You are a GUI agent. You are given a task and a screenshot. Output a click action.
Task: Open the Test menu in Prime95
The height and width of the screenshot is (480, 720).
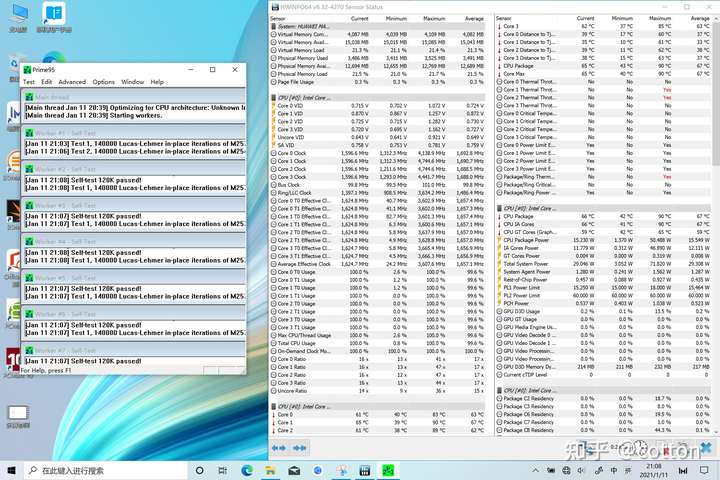28,82
